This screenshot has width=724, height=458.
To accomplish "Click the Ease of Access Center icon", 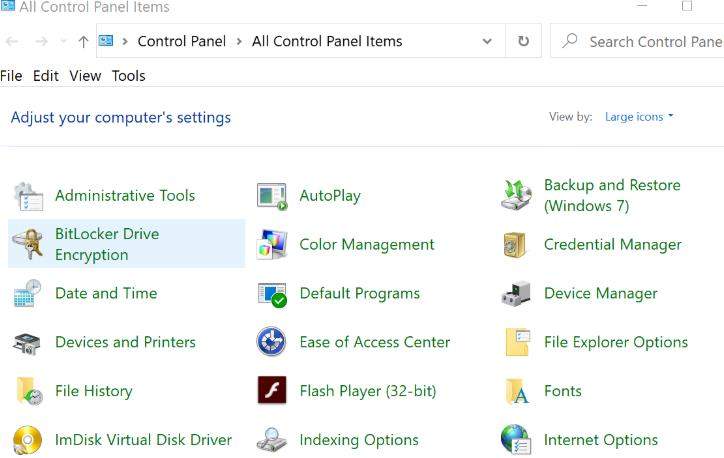I will click(272, 342).
